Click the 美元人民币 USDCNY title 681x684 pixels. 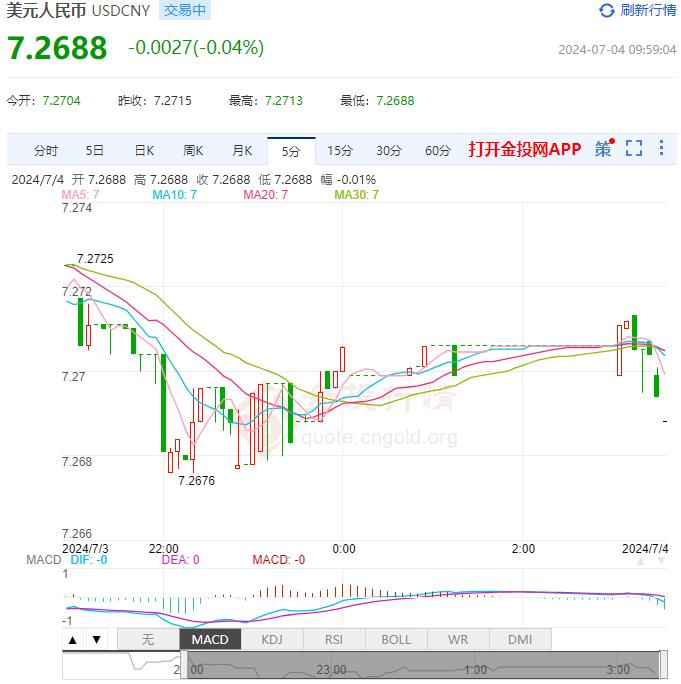pyautogui.click(x=79, y=10)
